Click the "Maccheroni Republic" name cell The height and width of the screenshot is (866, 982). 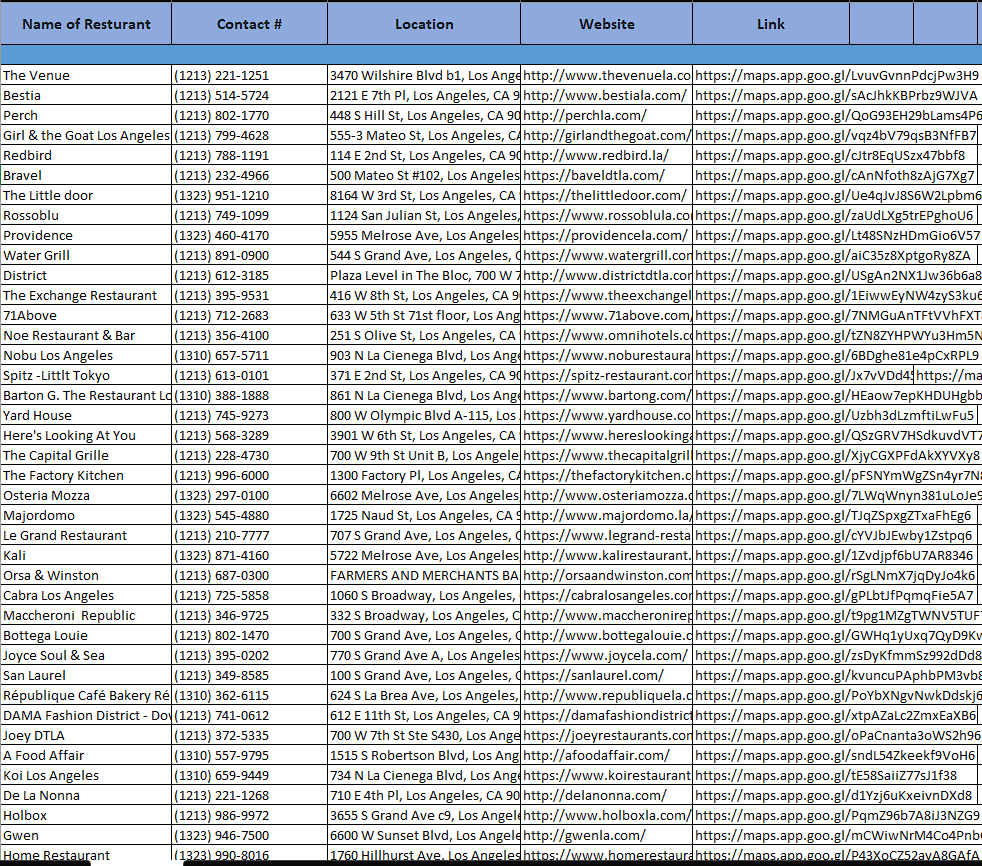pyautogui.click(x=86, y=616)
